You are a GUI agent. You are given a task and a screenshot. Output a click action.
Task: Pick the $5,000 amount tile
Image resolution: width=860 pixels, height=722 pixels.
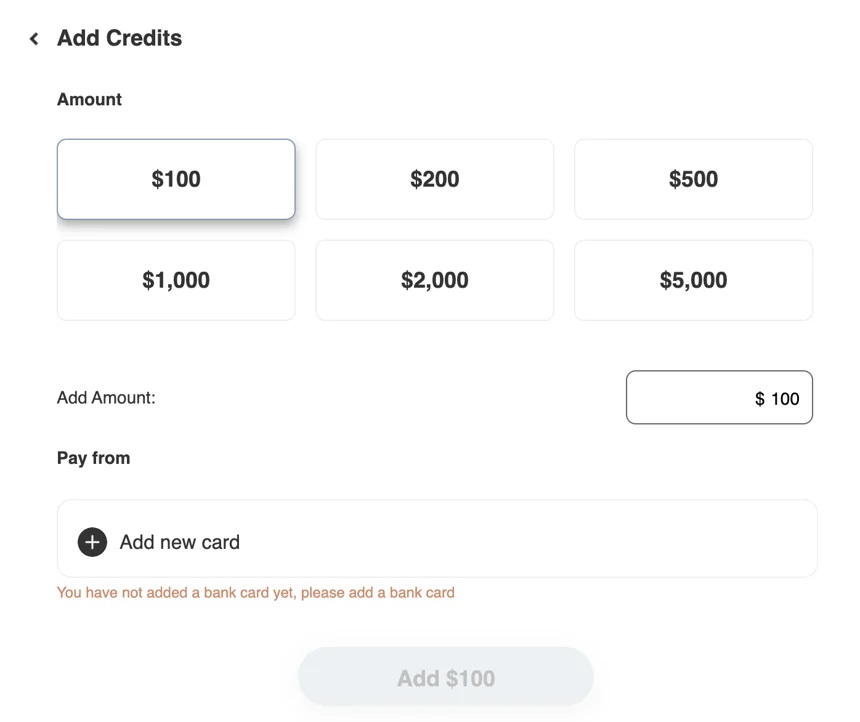coord(693,280)
